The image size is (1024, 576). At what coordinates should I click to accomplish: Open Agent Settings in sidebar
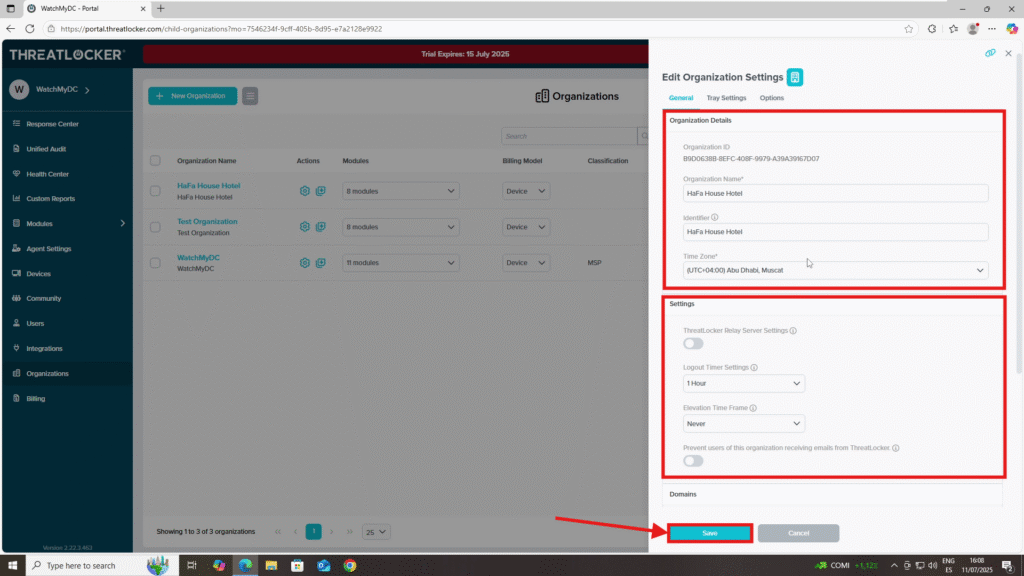pyautogui.click(x=48, y=249)
